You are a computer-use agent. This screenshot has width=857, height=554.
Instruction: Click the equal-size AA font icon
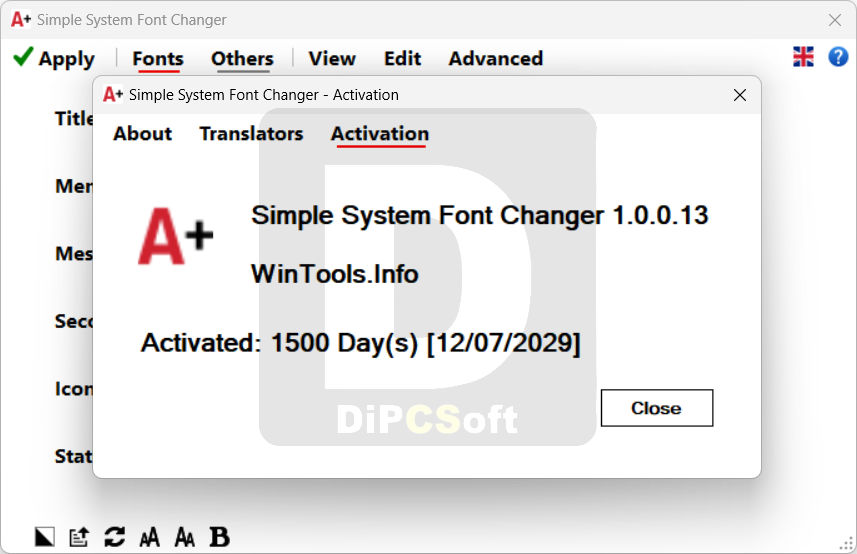[x=149, y=537]
